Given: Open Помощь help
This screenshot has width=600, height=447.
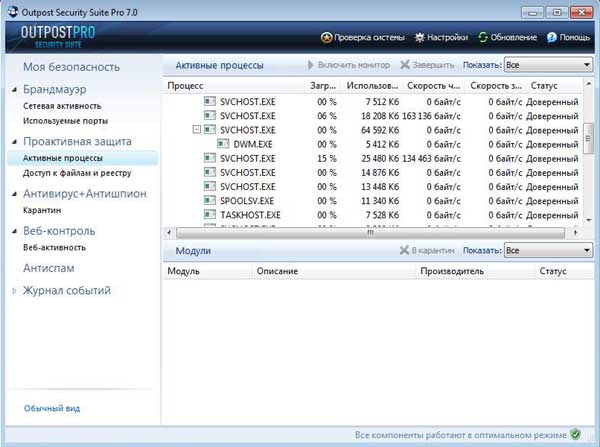Looking at the screenshot, I should click(568, 38).
